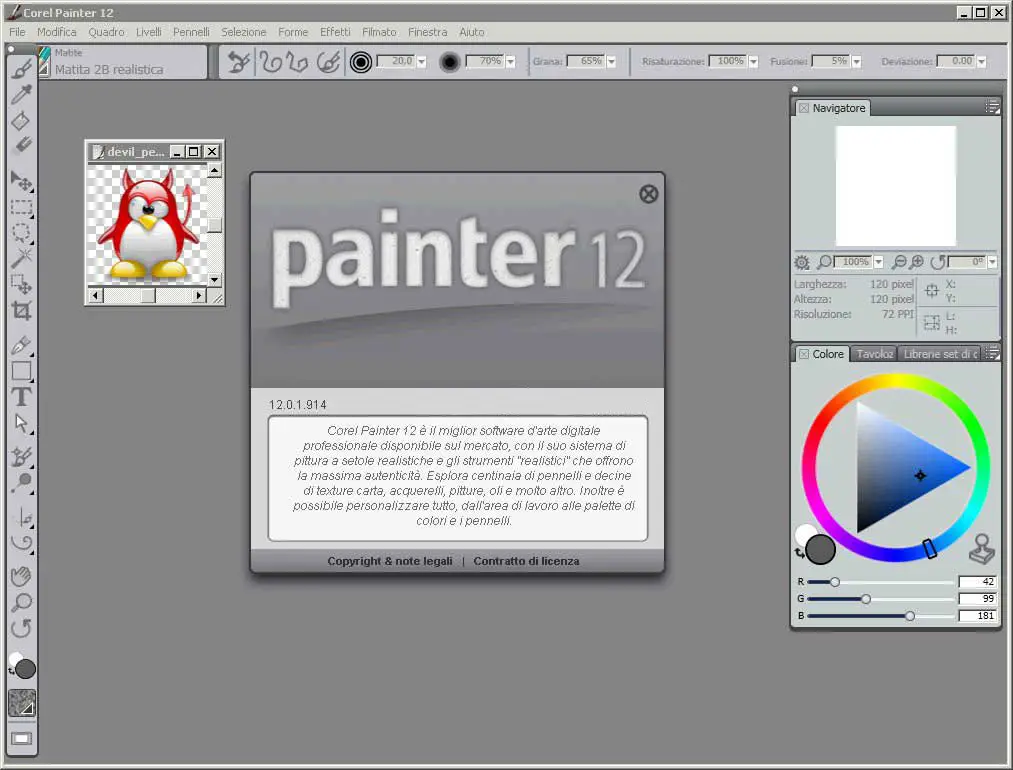Viewport: 1013px width, 770px height.
Task: Open the Livelli menu
Action: [x=149, y=32]
